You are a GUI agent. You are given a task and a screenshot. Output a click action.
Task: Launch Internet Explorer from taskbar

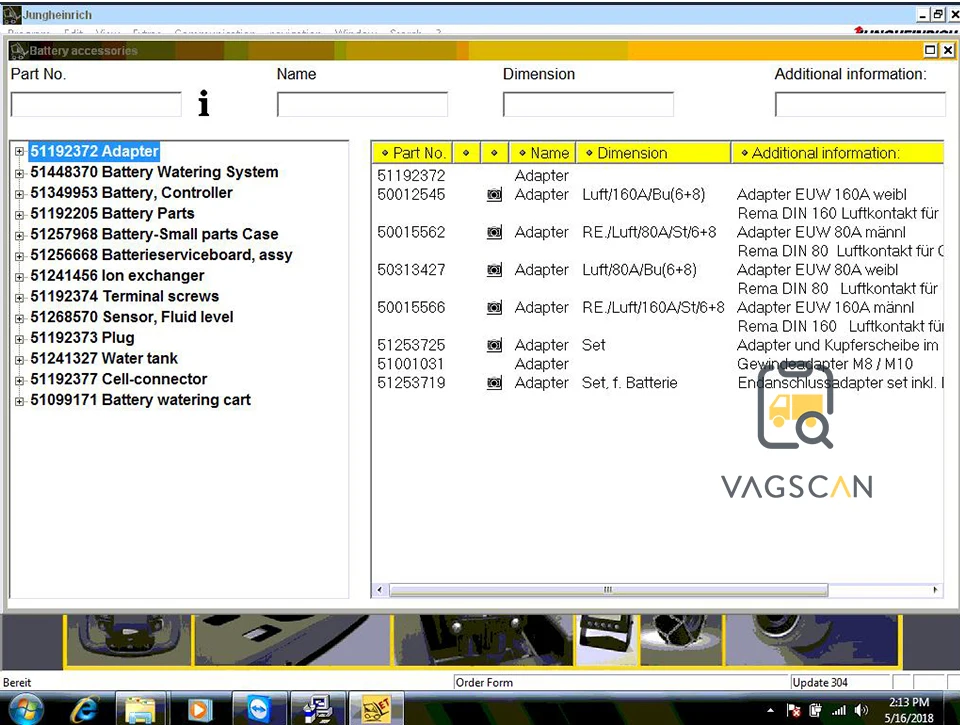click(84, 709)
